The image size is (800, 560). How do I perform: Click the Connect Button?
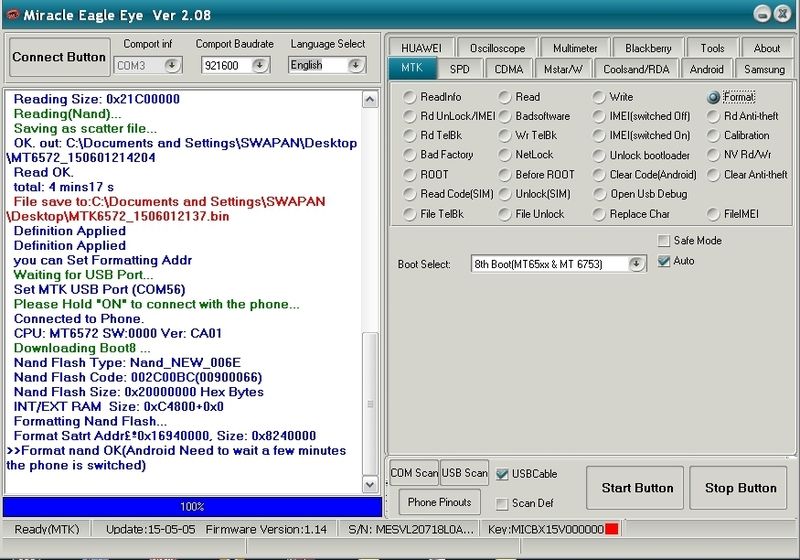point(59,57)
